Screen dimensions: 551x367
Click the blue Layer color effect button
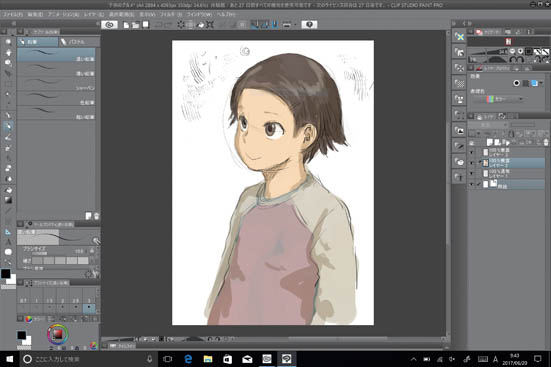point(534,83)
